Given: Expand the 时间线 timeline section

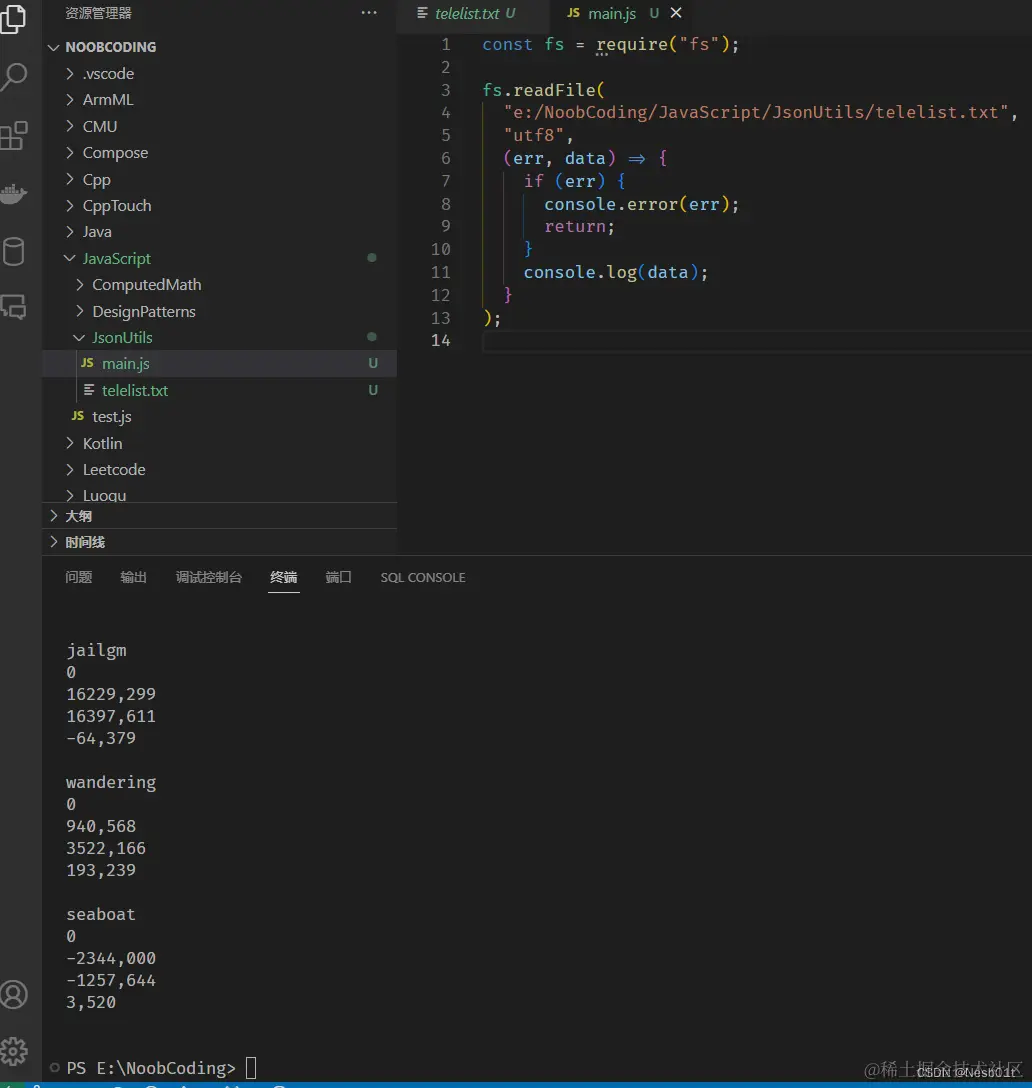Looking at the screenshot, I should [x=219, y=542].
